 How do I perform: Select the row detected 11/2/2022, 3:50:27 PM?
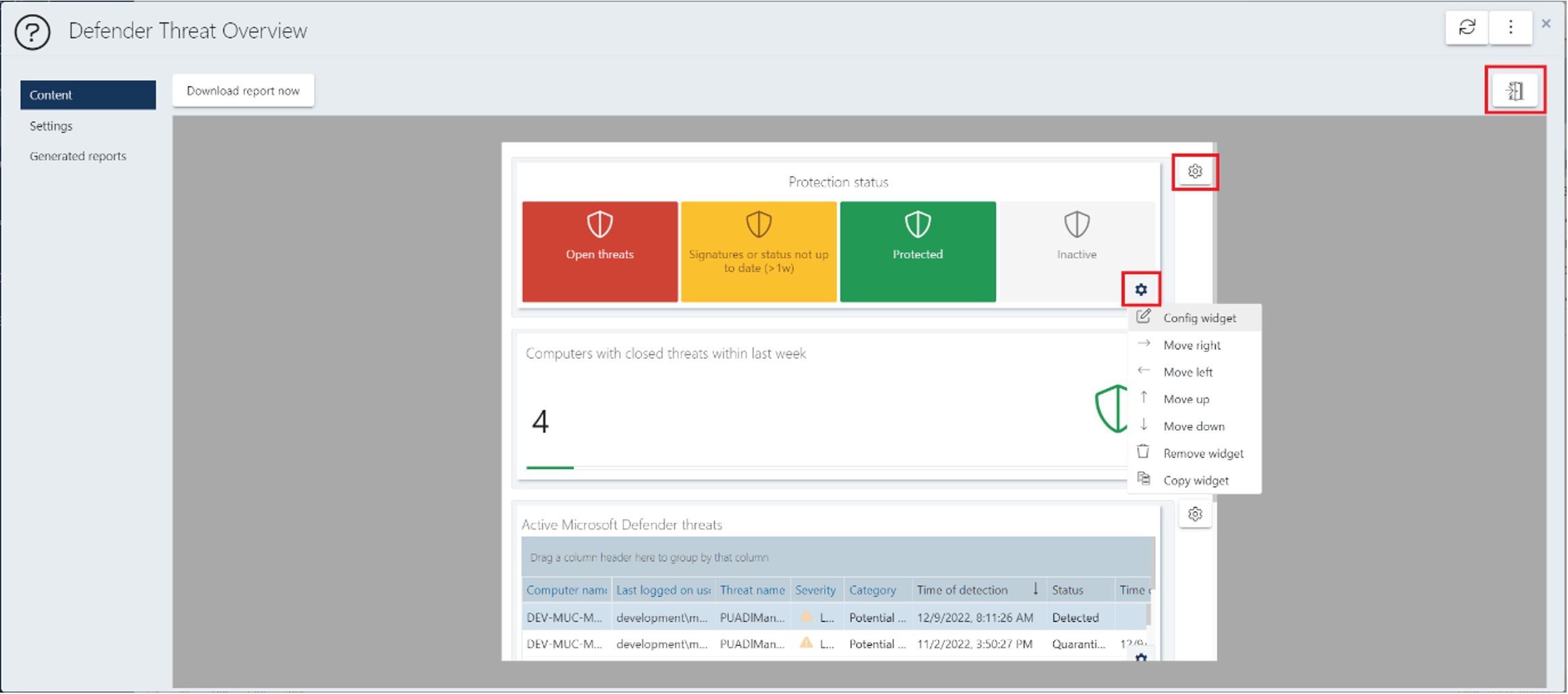[834, 644]
